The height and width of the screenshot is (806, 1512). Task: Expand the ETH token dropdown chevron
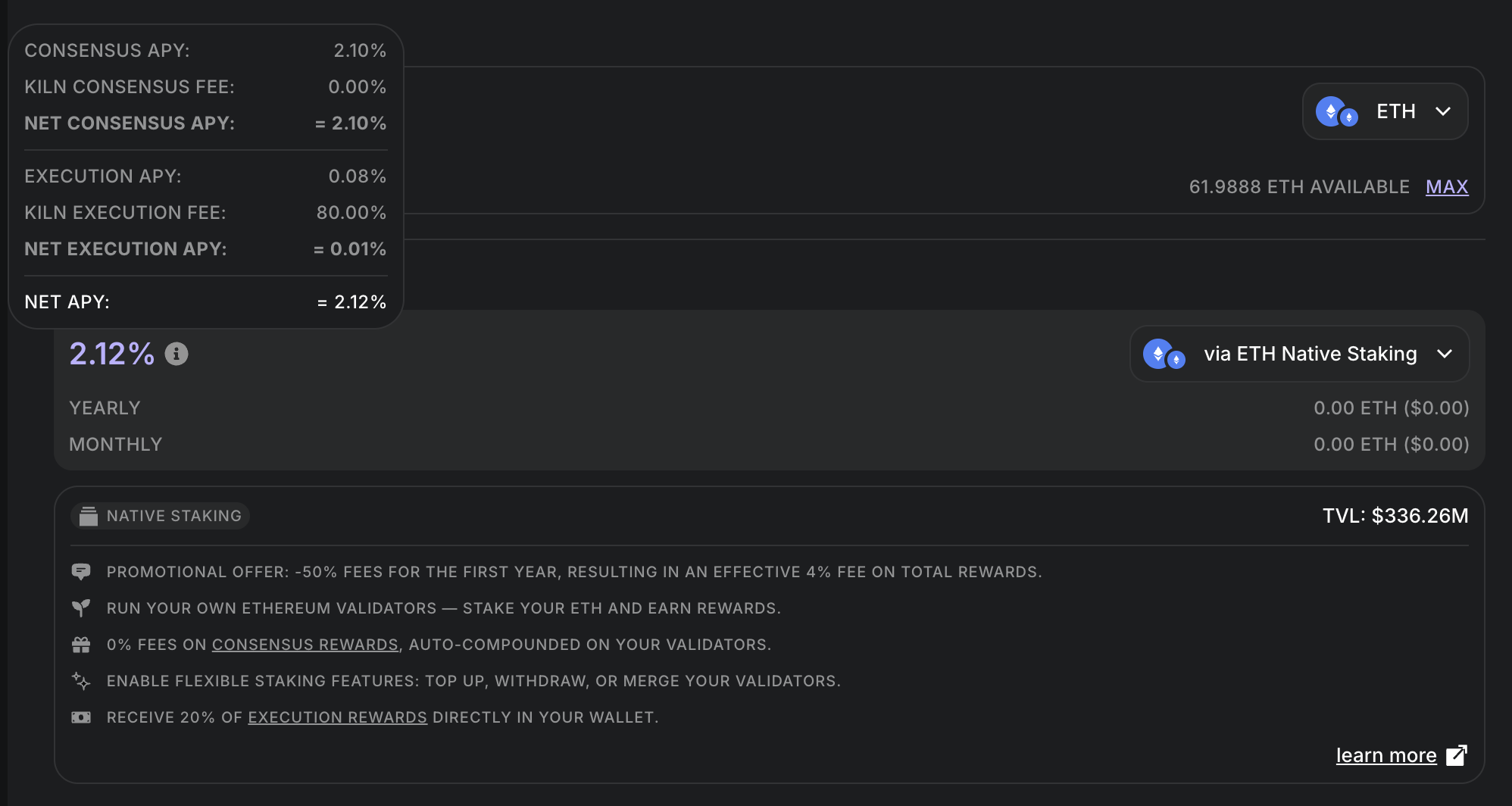pos(1443,111)
